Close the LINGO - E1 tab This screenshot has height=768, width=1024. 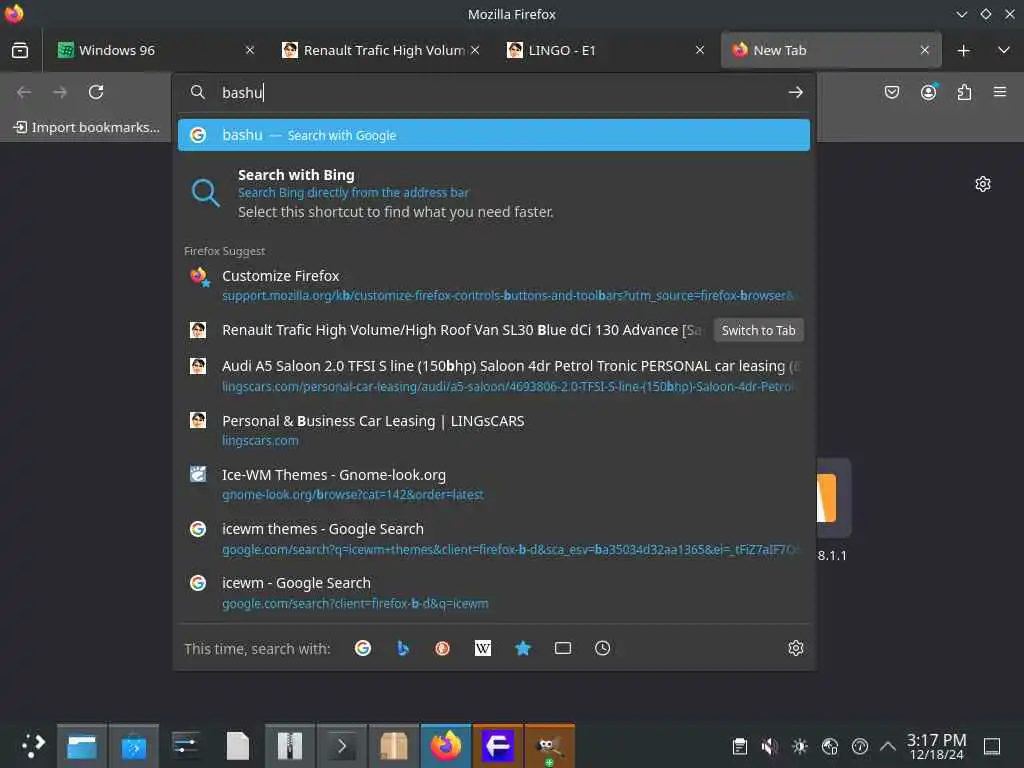tap(699, 50)
